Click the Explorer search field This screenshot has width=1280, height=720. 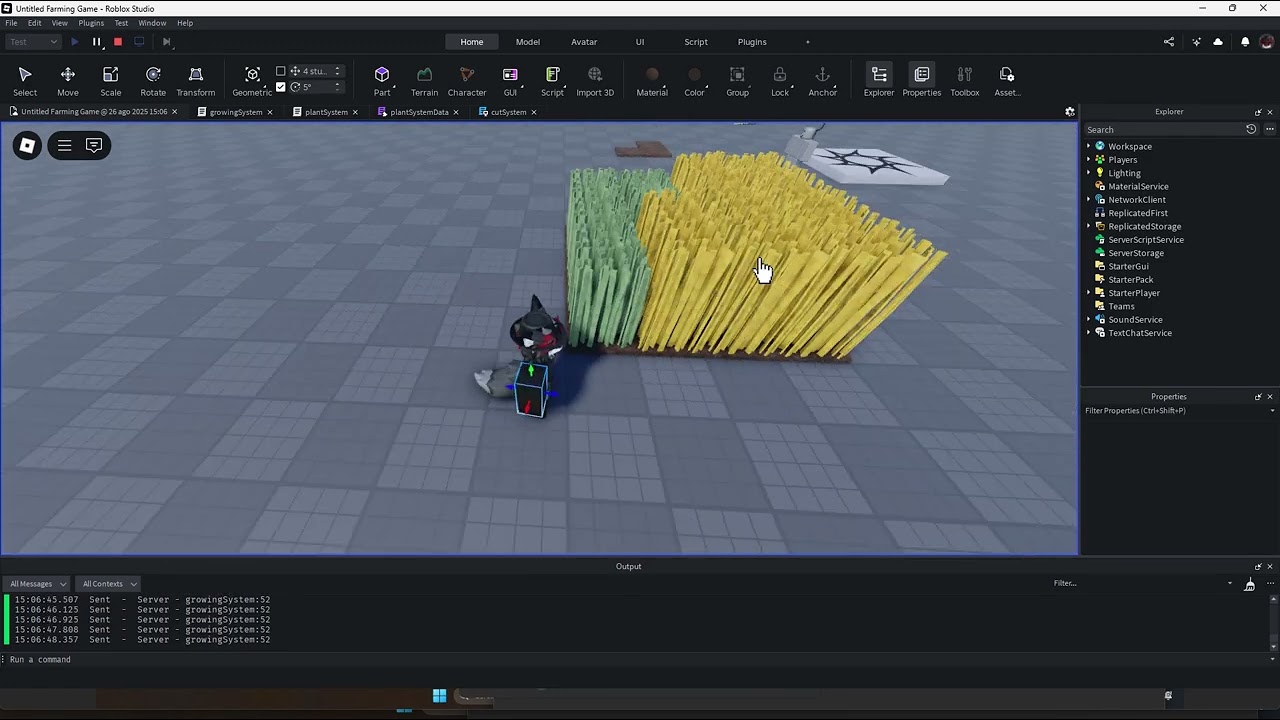click(x=1163, y=129)
